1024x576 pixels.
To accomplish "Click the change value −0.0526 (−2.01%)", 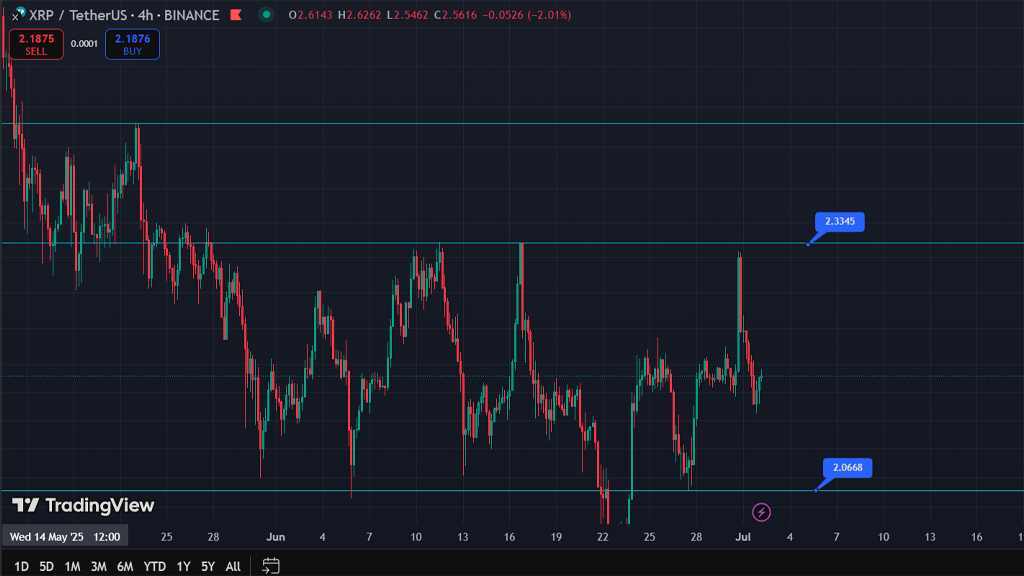I will [x=527, y=15].
